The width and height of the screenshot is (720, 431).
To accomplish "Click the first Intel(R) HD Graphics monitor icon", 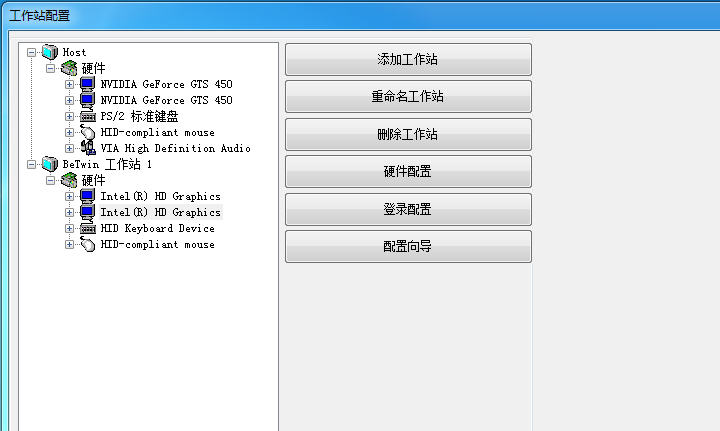I will pos(87,196).
